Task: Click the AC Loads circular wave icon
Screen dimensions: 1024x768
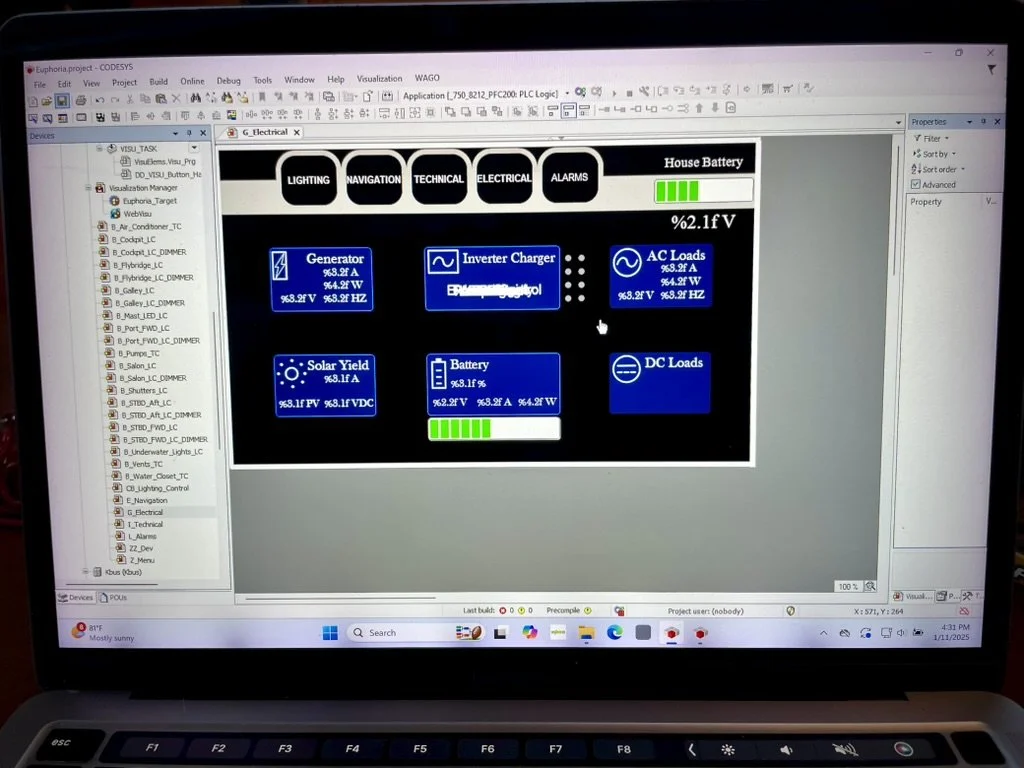Action: click(627, 263)
